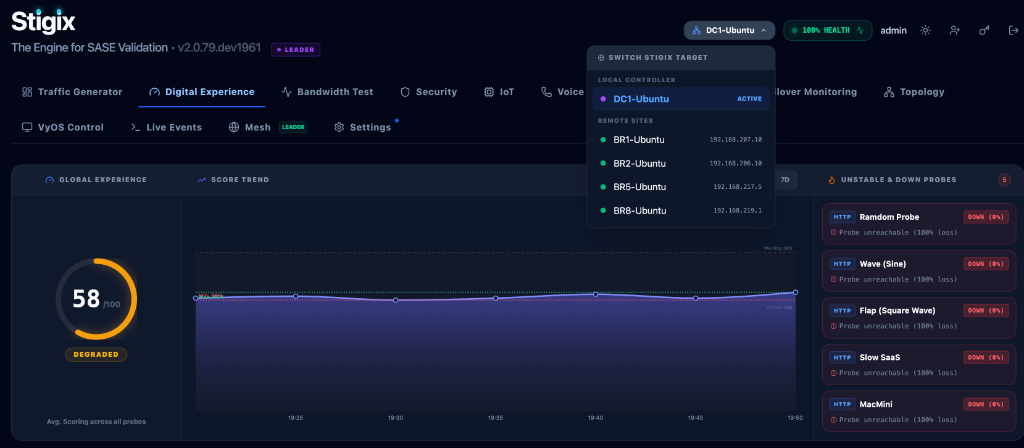This screenshot has height=448, width=1024.
Task: Click the Mesh globe icon
Action: 234,127
